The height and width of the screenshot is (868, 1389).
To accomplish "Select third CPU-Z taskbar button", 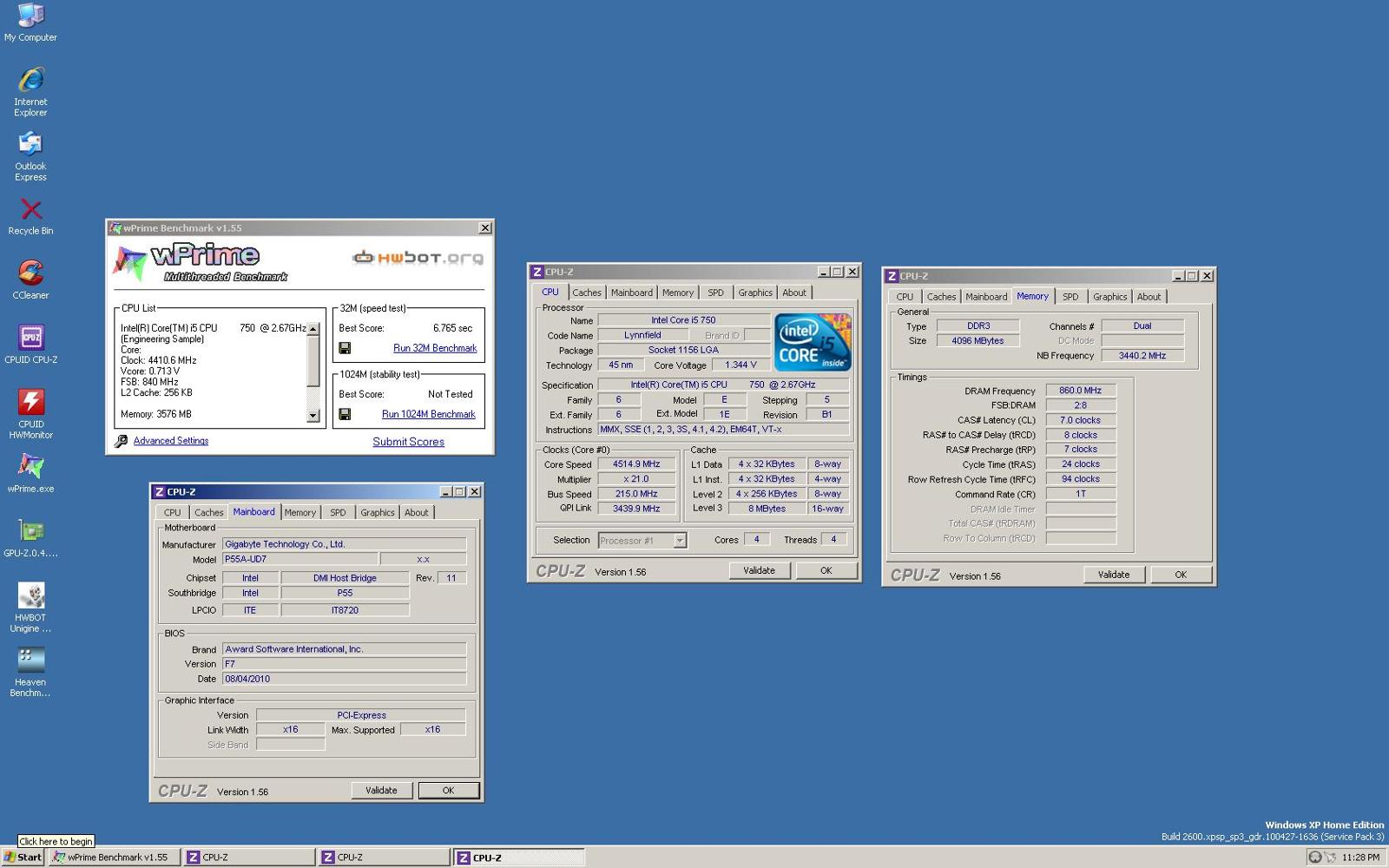I will pos(518,858).
